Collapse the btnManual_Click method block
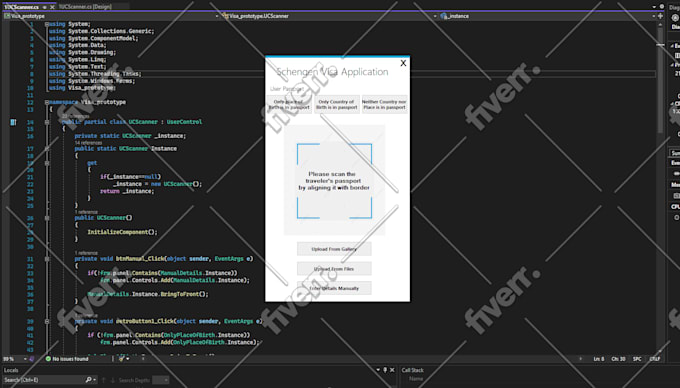The image size is (680, 388). click(47, 259)
